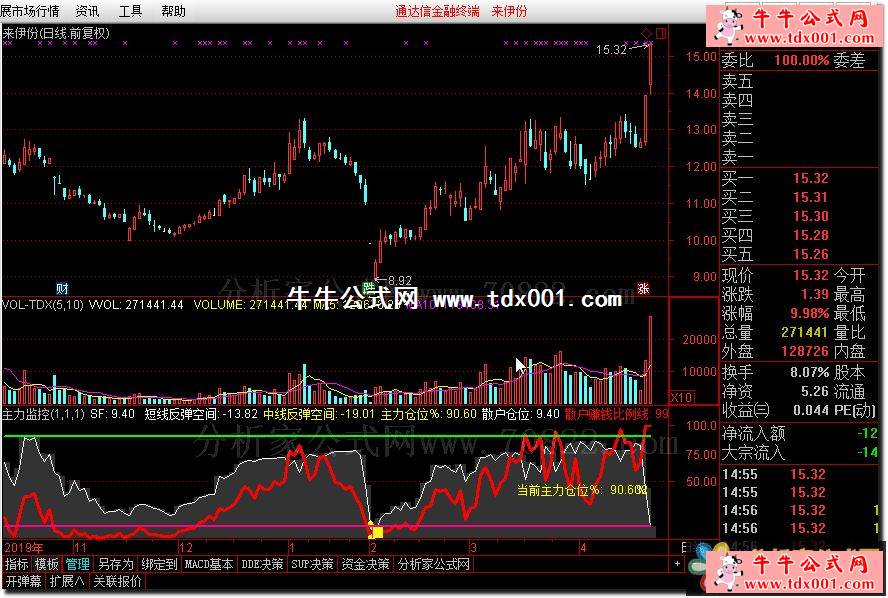Click the 涨幅 value 9.98%
The width and height of the screenshot is (888, 598).
click(x=809, y=313)
